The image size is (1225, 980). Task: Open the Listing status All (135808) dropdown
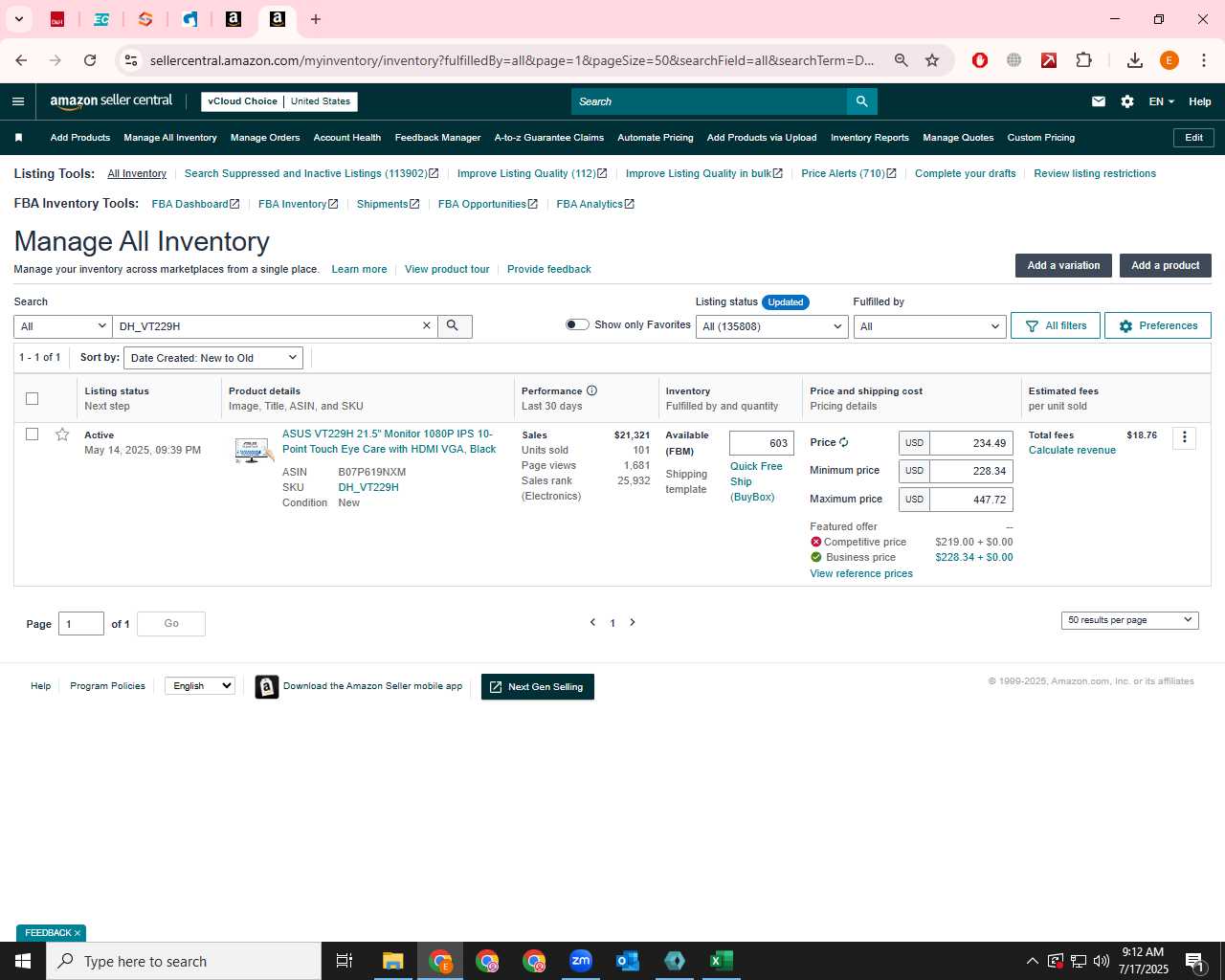click(x=771, y=326)
